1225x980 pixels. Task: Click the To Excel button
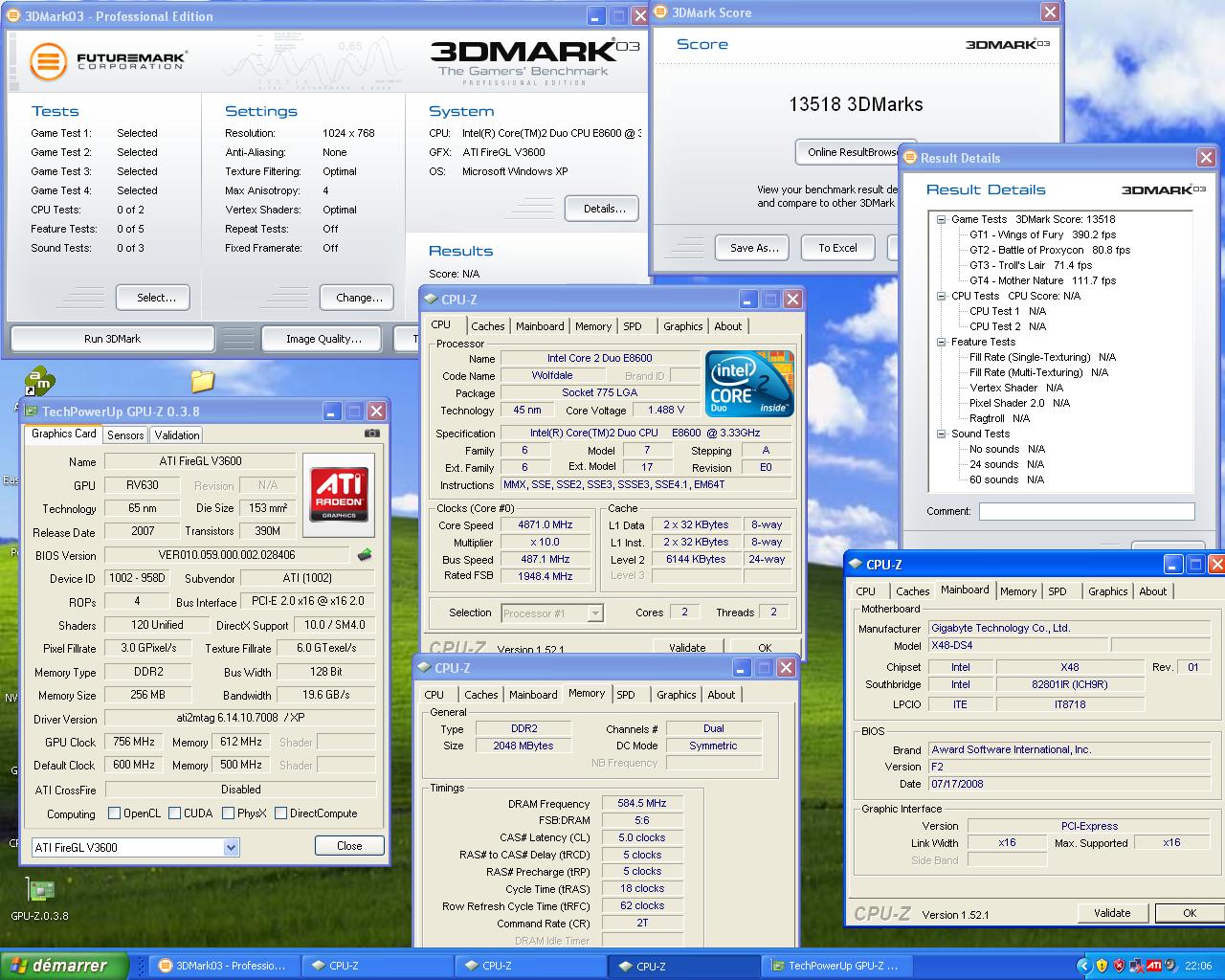(837, 248)
